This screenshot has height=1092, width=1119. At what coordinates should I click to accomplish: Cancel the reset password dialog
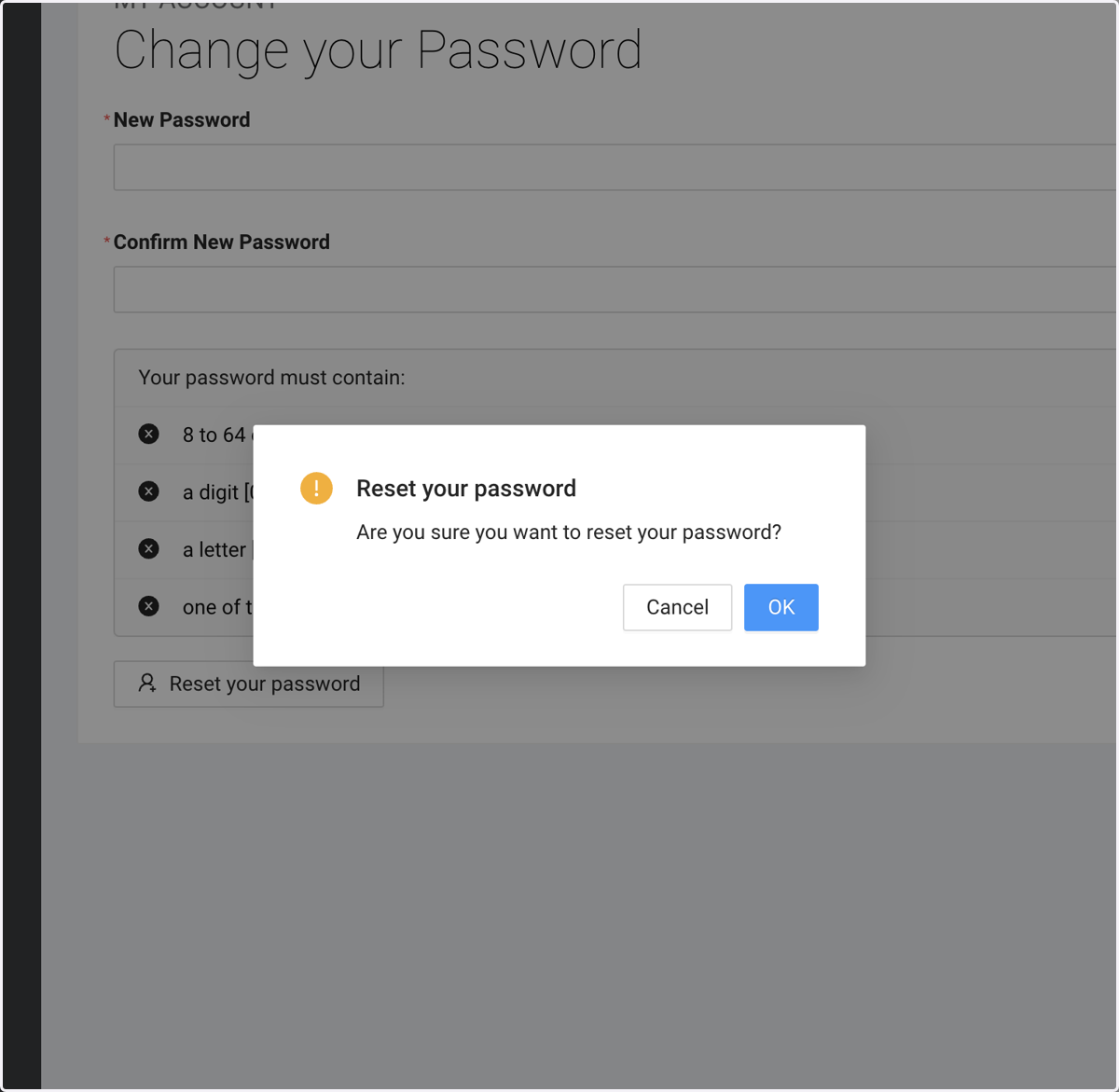point(677,607)
